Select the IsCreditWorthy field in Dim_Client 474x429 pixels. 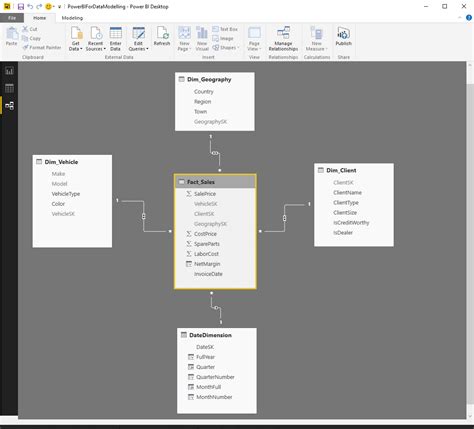(351, 223)
